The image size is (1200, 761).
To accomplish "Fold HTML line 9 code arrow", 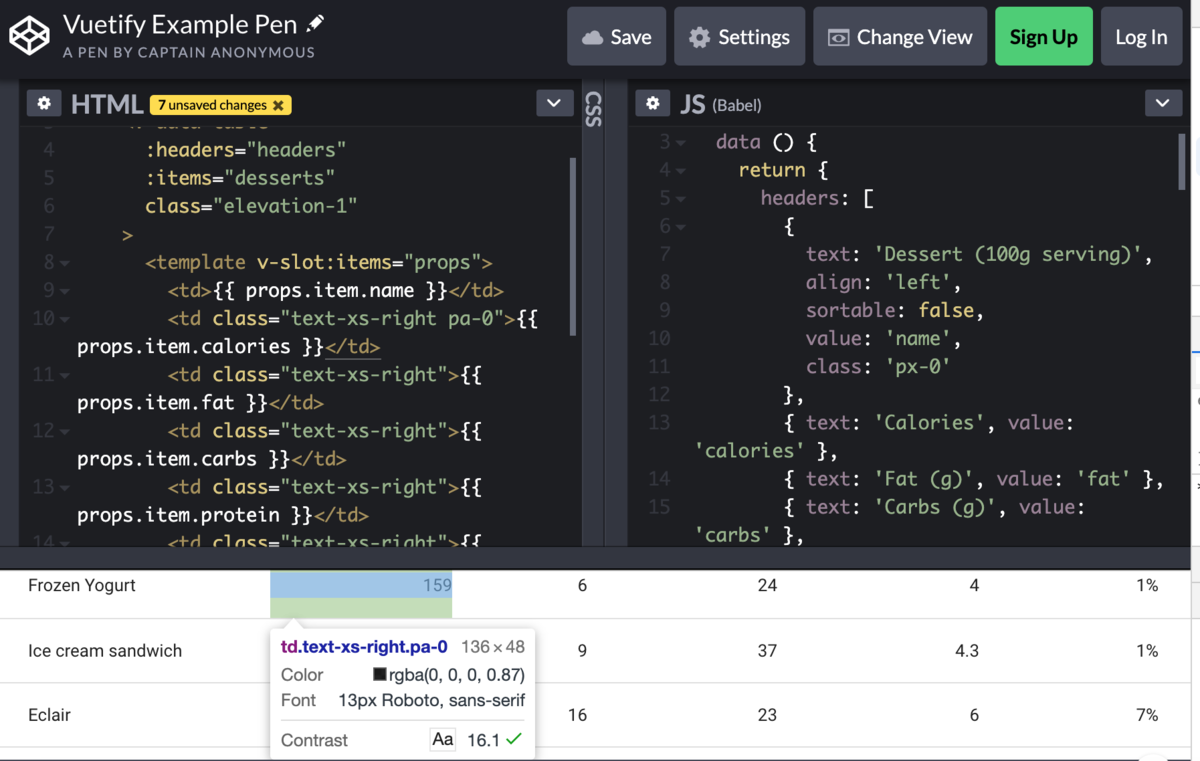I will 65,292.
